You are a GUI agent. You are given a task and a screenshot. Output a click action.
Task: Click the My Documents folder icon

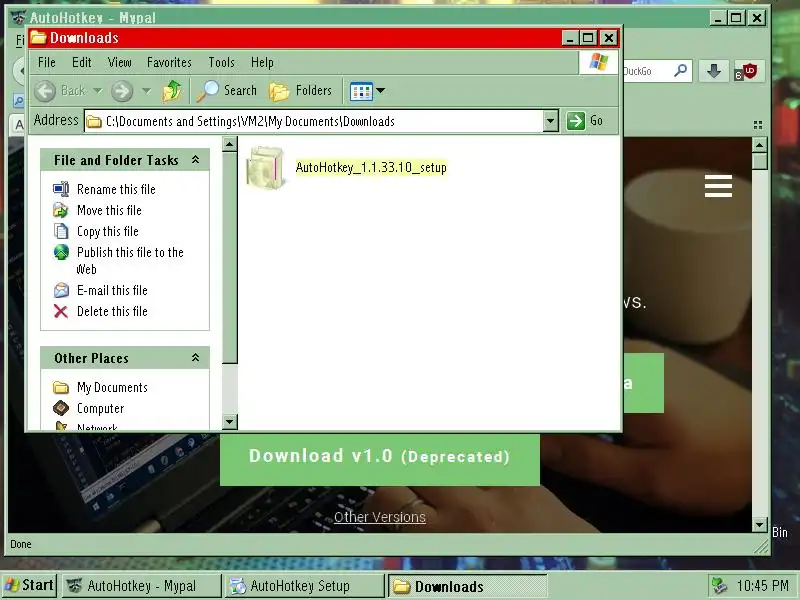coord(61,387)
